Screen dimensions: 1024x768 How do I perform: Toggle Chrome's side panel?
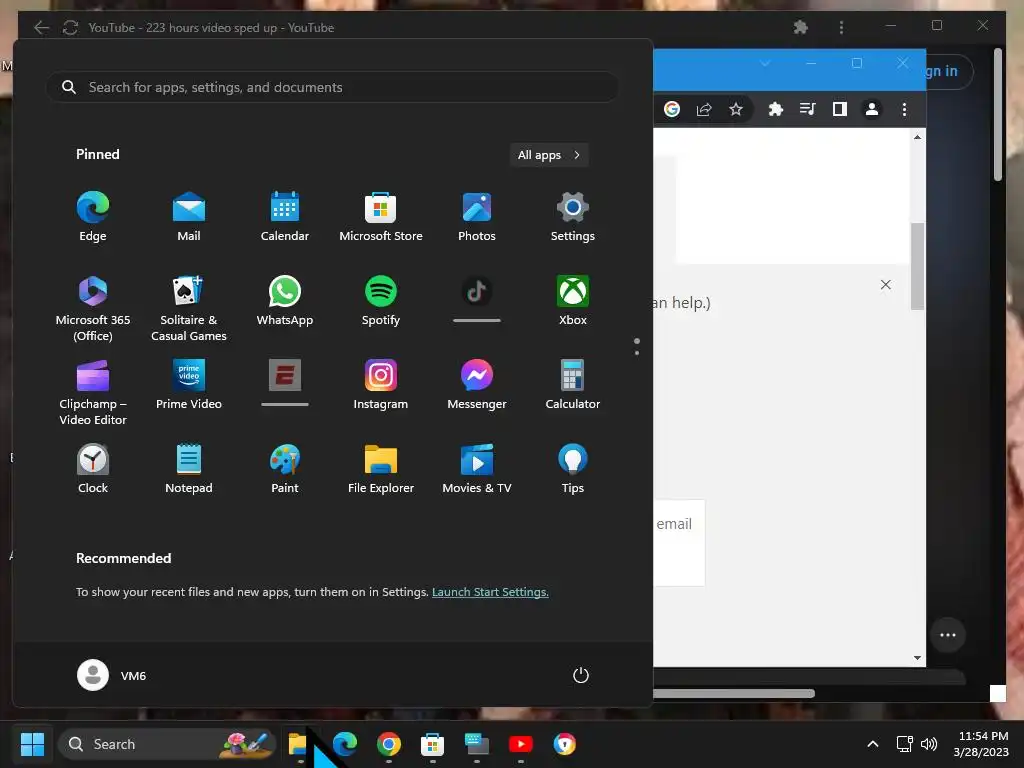coord(840,109)
